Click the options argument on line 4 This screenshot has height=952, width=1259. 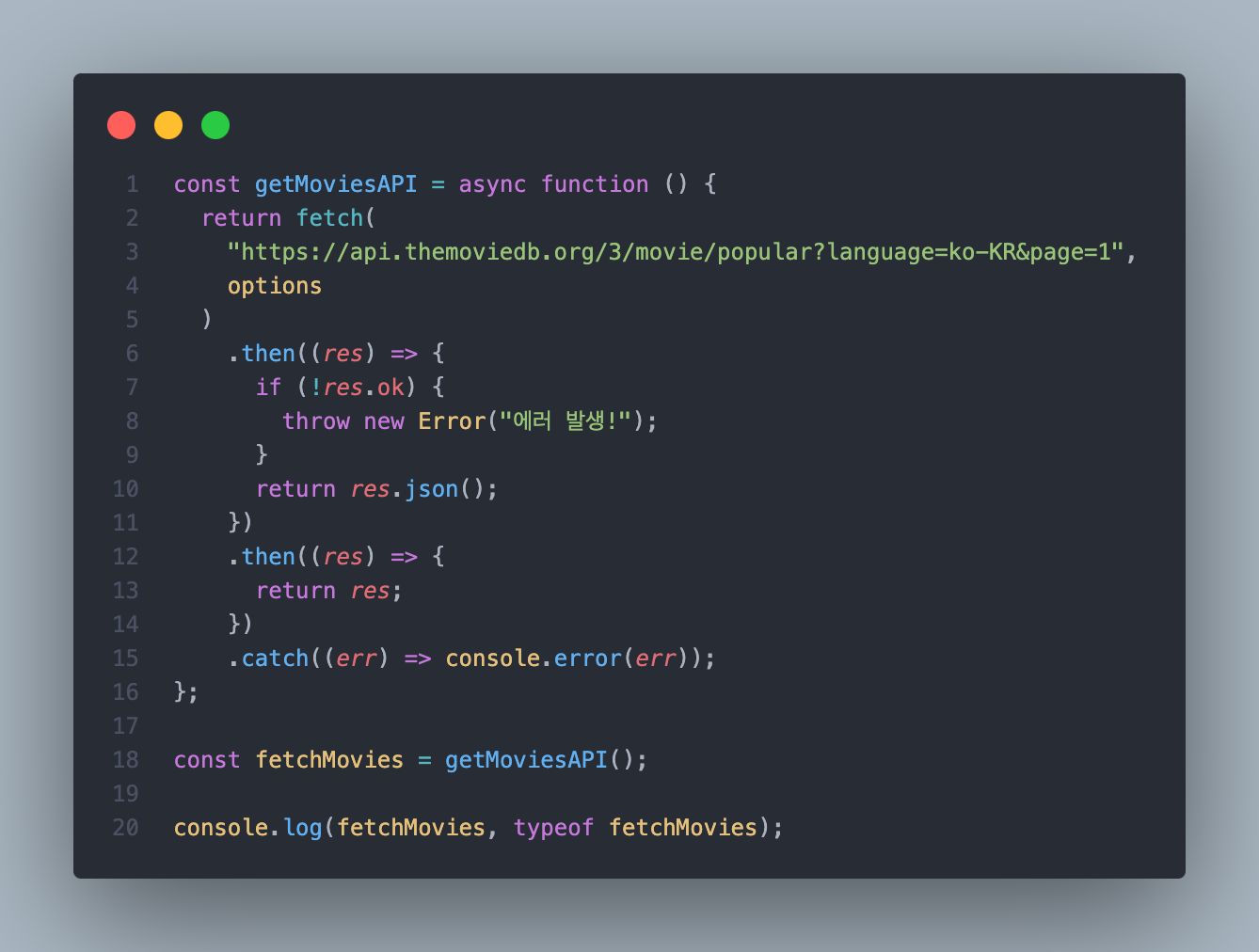point(275,286)
